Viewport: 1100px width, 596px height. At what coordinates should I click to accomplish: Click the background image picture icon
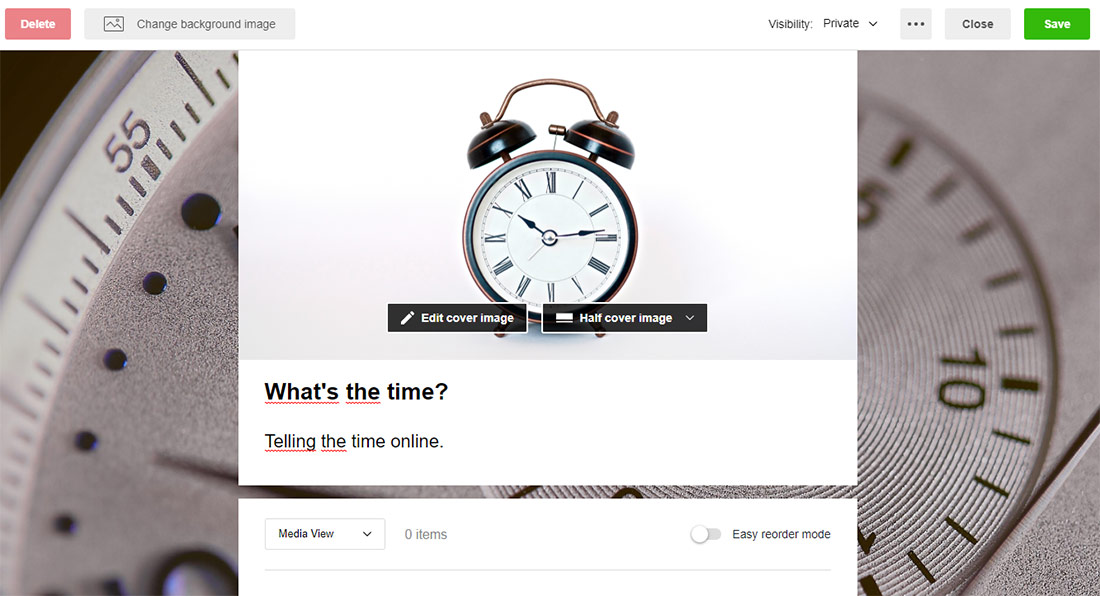tap(114, 24)
